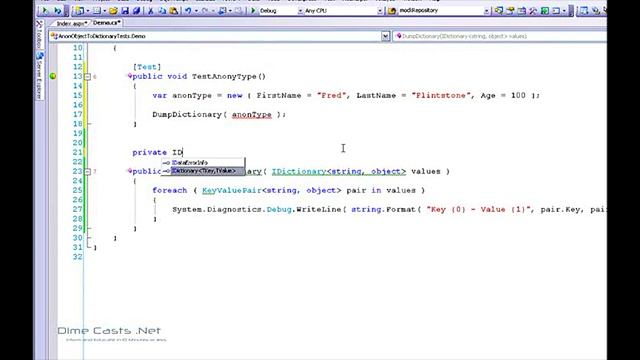The width and height of the screenshot is (640, 360).
Task: Click the green Start Page icon
Action: 544,11
